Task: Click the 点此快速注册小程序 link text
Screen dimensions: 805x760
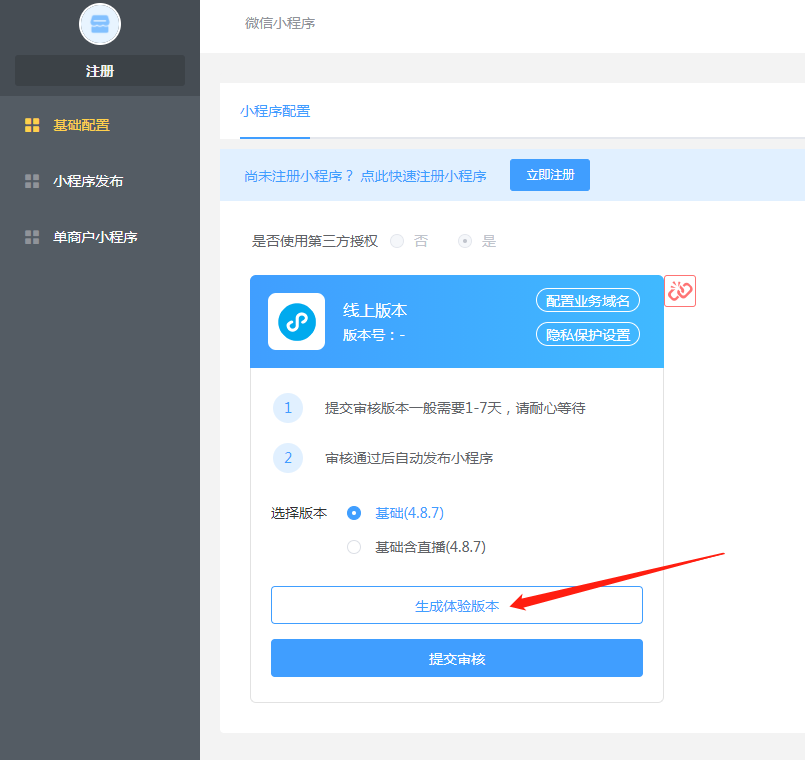Action: click(x=424, y=176)
